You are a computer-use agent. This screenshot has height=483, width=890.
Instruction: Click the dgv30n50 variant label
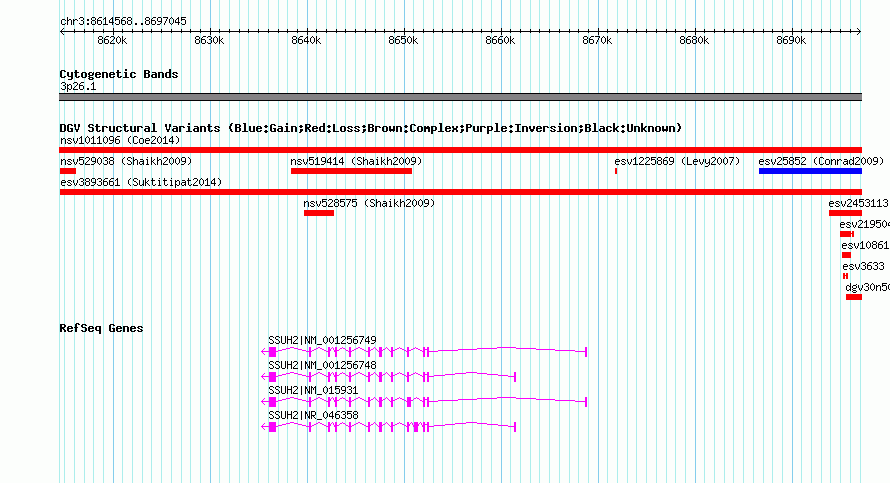pos(867,287)
